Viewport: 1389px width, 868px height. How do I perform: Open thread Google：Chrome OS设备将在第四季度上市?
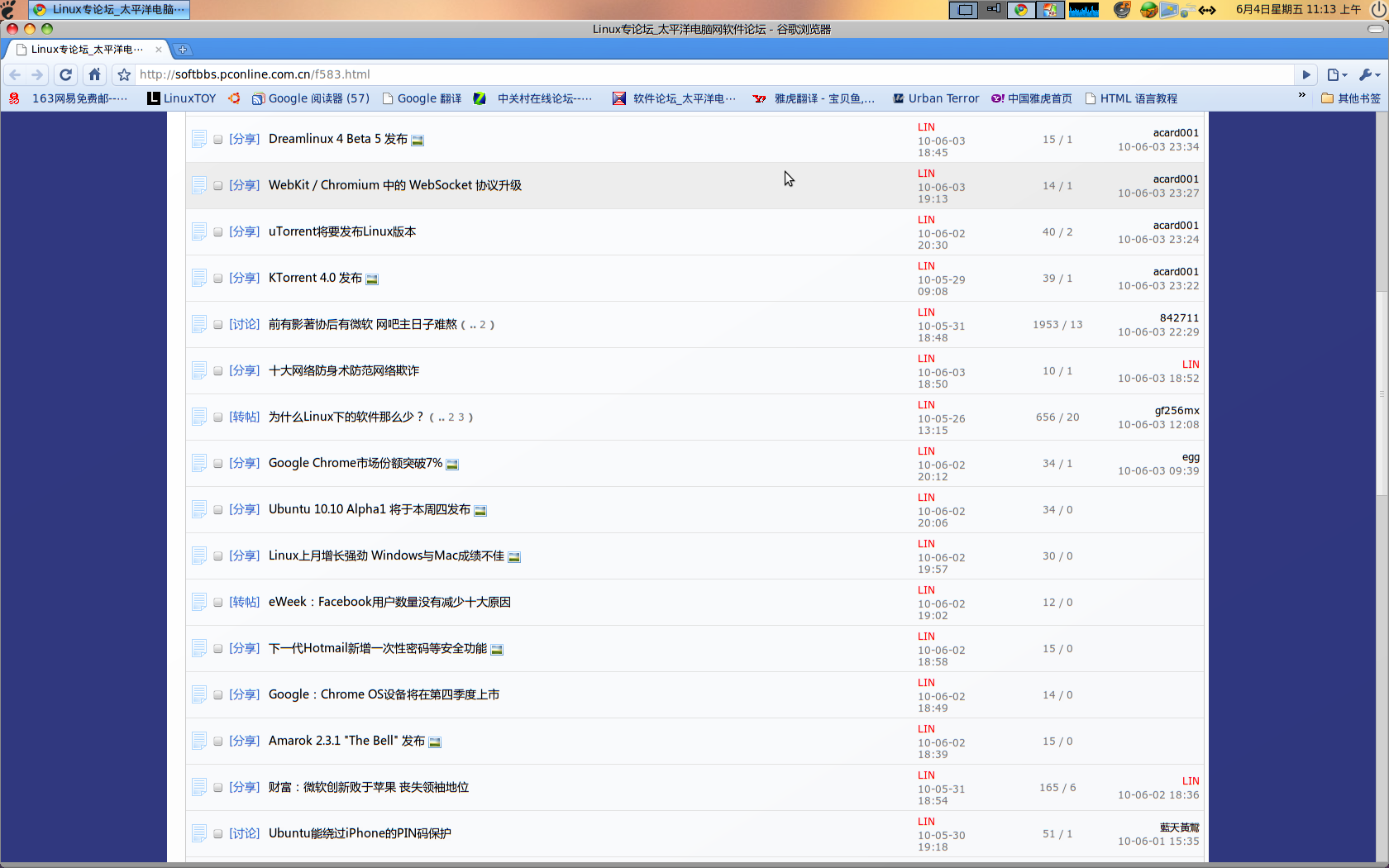point(384,694)
